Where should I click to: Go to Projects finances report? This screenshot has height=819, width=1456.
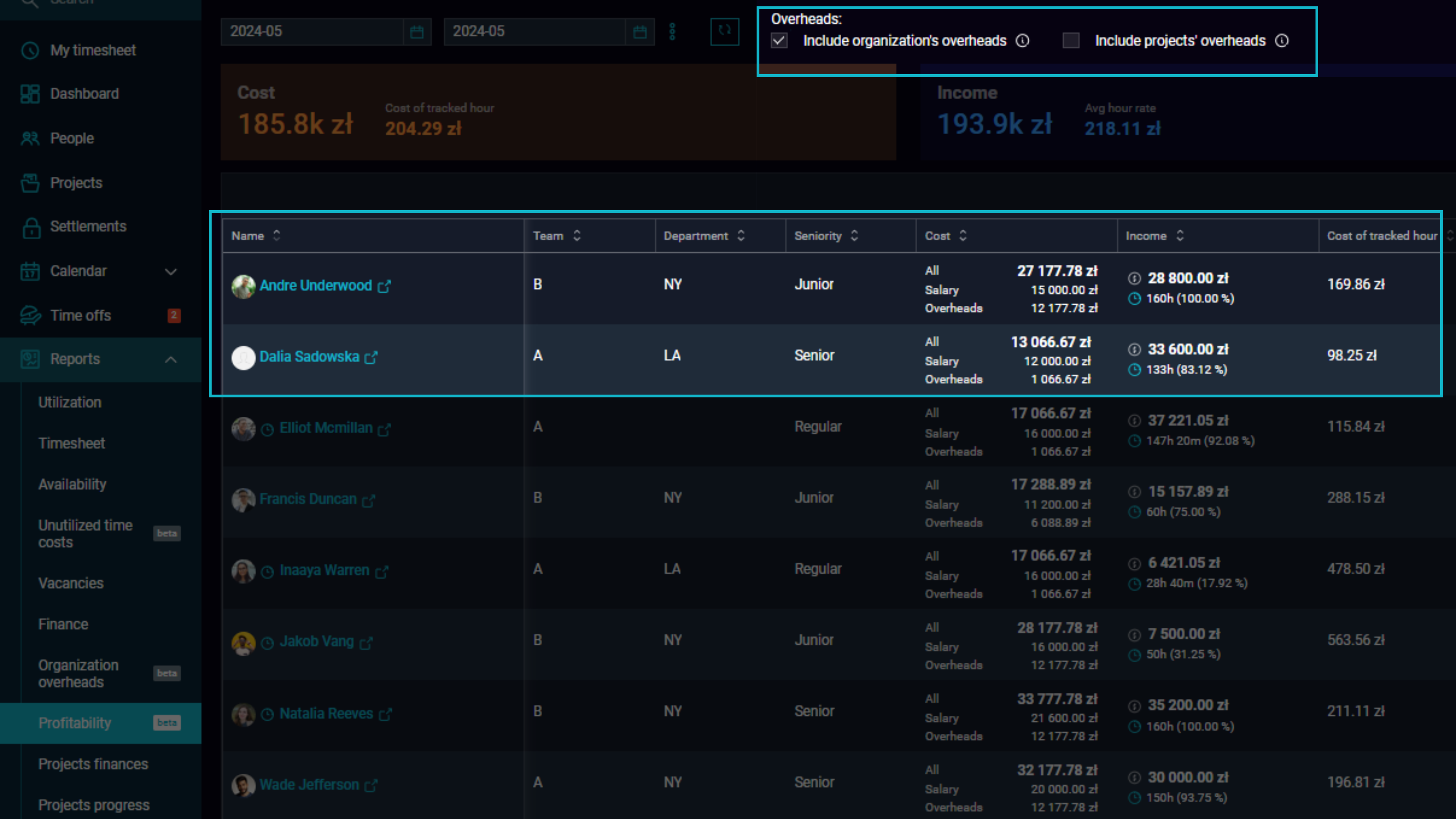(x=93, y=764)
